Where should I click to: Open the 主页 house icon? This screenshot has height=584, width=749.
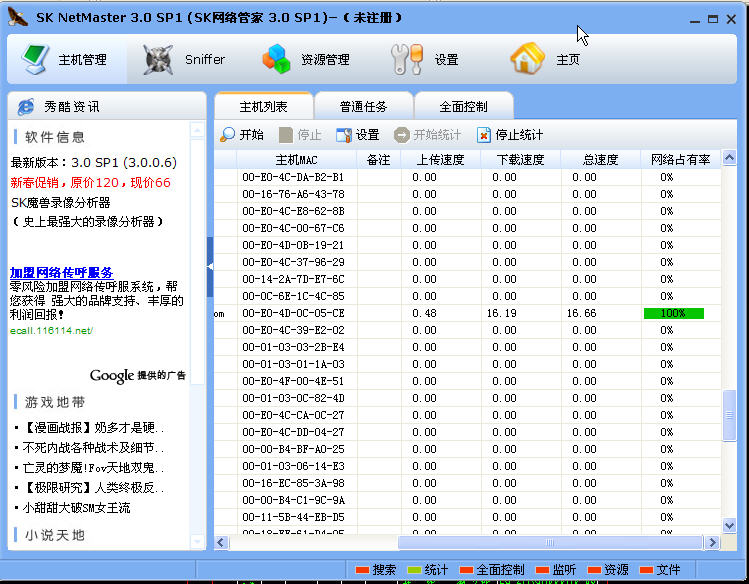pyautogui.click(x=527, y=59)
